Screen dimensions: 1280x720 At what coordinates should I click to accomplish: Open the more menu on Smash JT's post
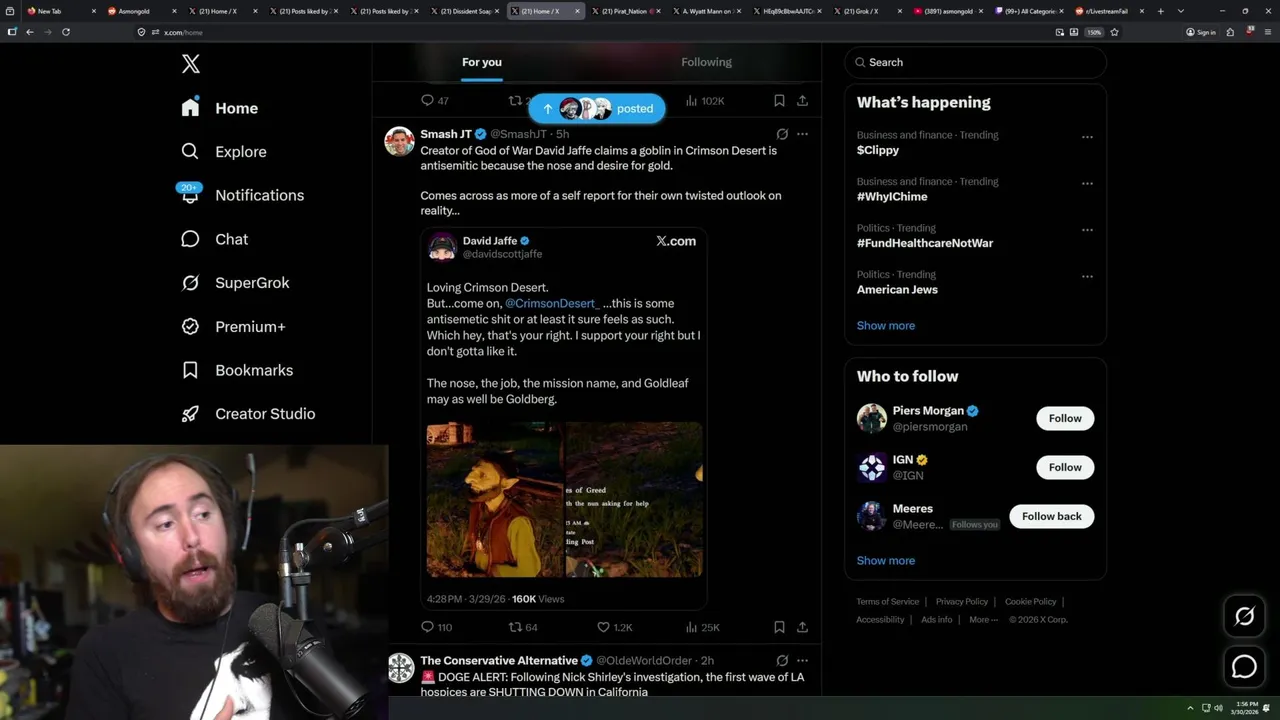tap(802, 134)
